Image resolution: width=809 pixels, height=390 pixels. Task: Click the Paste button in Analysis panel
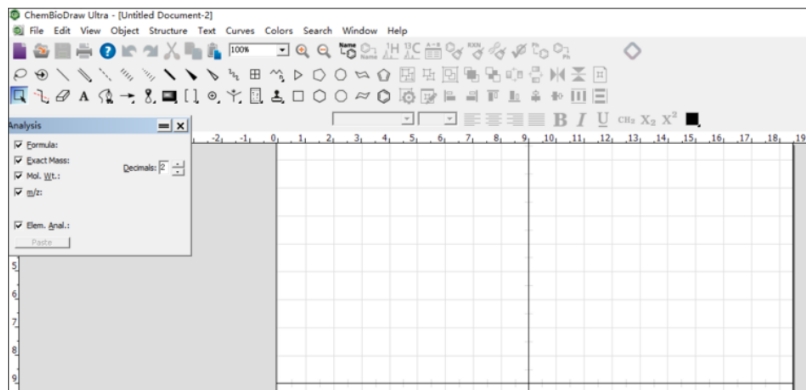tap(42, 242)
